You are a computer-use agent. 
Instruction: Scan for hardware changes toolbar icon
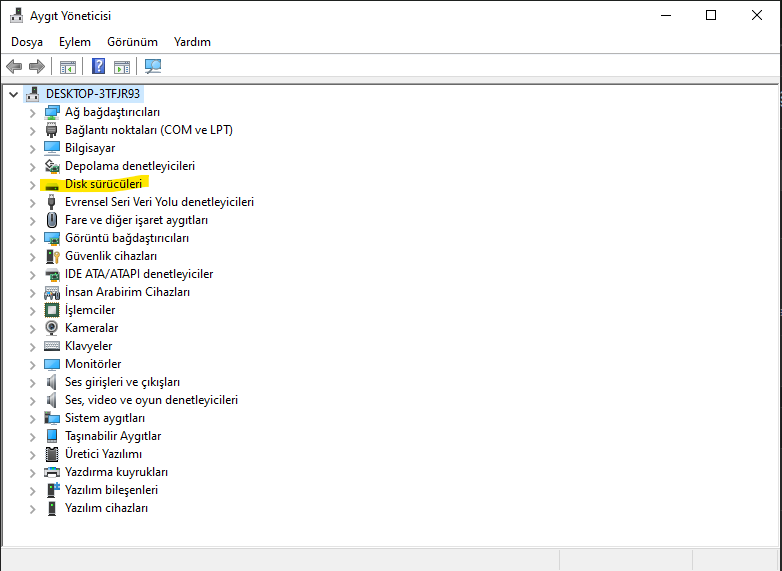click(153, 66)
